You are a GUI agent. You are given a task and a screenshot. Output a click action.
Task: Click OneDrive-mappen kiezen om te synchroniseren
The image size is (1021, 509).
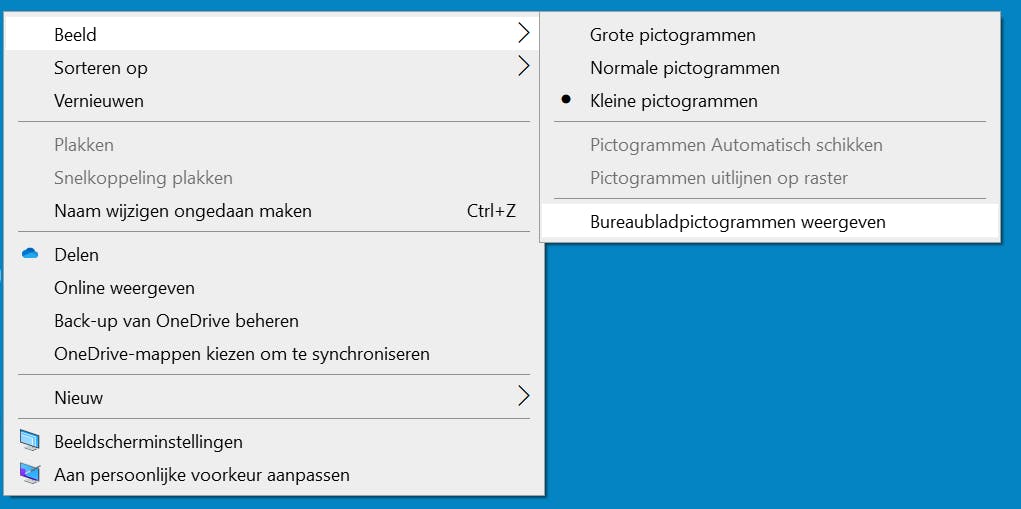(x=241, y=354)
